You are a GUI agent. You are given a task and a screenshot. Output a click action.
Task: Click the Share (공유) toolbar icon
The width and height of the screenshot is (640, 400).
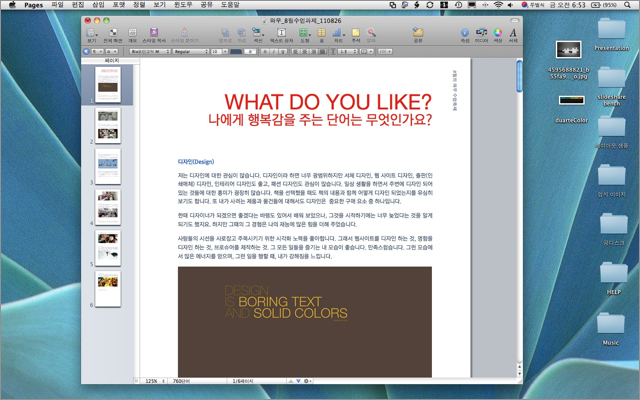coord(418,35)
